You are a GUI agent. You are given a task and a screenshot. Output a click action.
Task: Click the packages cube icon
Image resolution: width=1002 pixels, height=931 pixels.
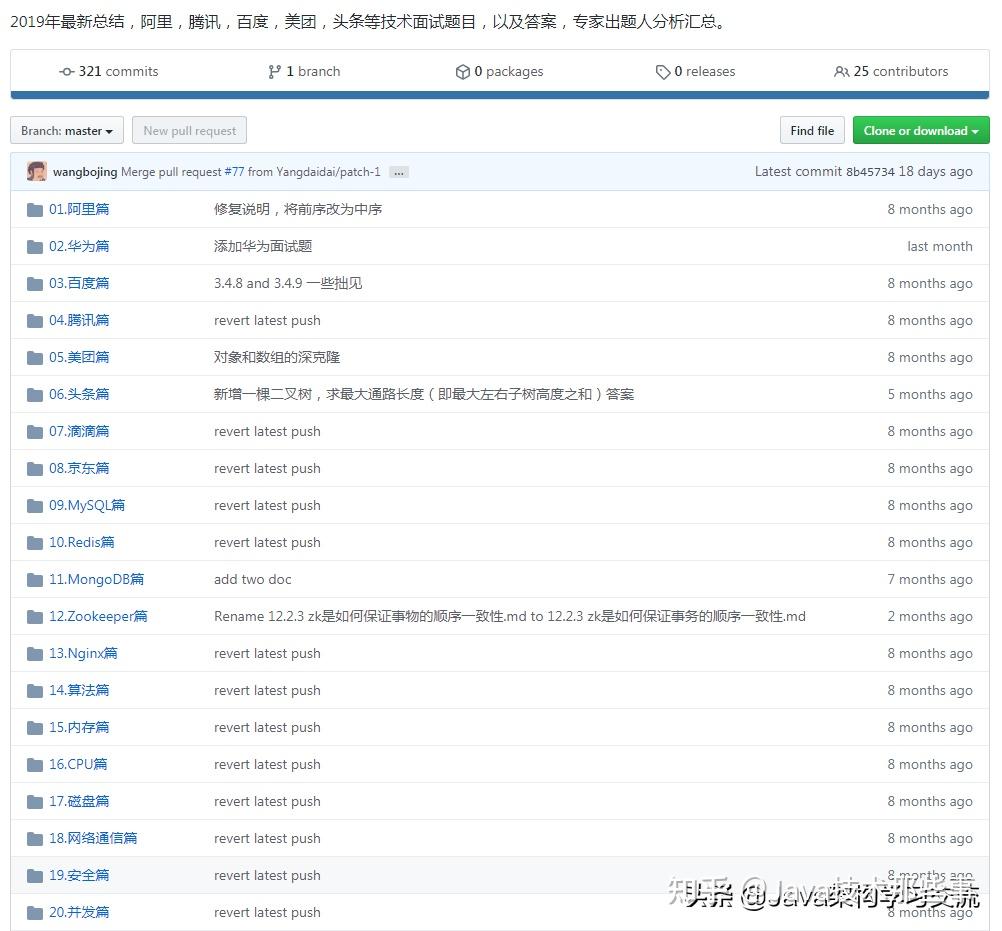(x=463, y=71)
